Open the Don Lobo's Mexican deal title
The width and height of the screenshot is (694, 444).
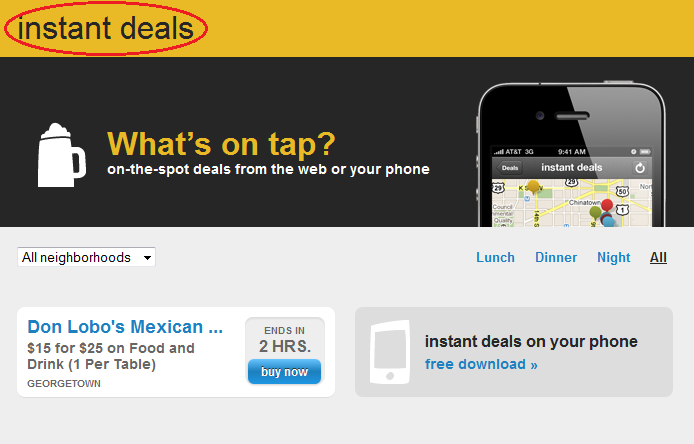[125, 327]
